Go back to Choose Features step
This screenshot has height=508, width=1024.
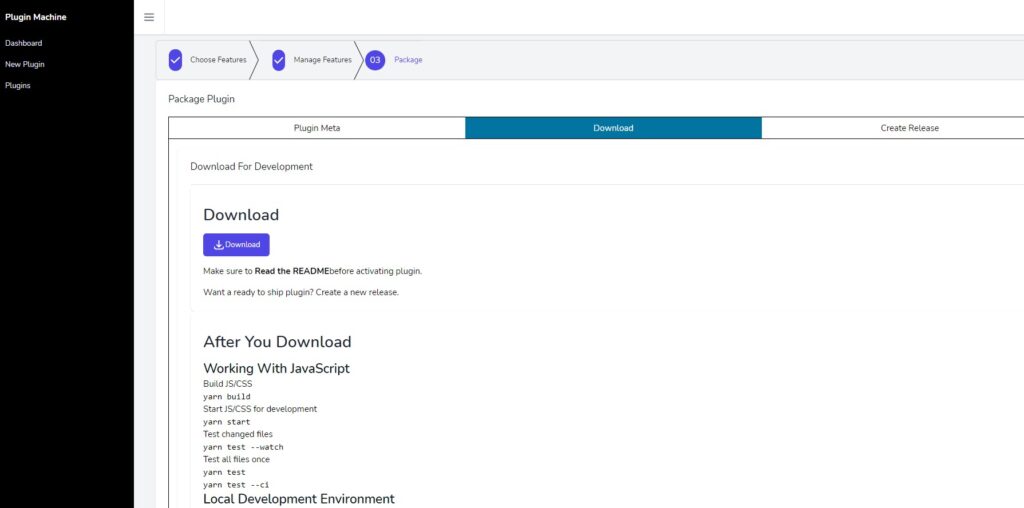218,60
